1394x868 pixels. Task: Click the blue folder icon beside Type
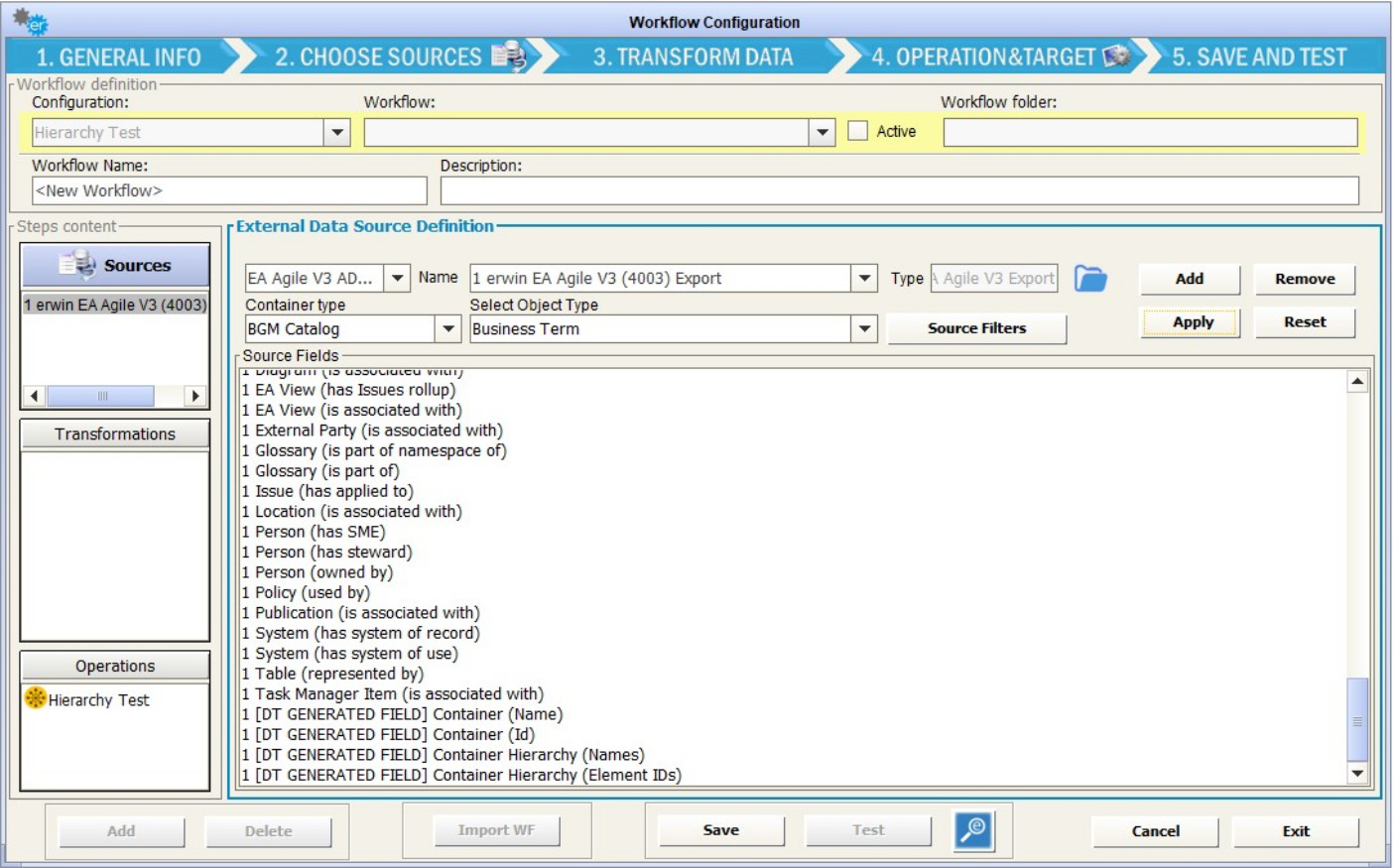click(1089, 279)
